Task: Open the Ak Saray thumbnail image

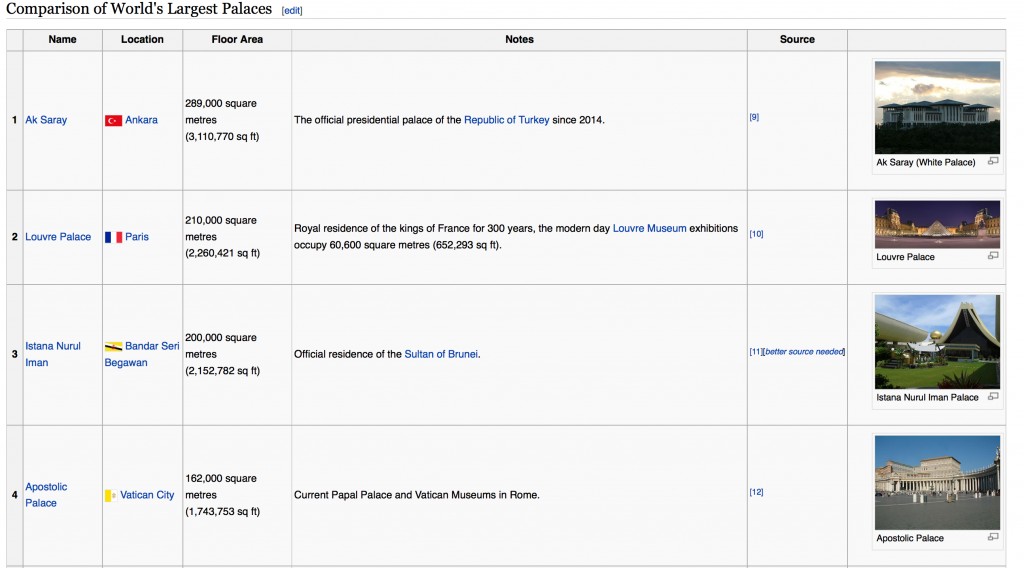Action: 937,107
